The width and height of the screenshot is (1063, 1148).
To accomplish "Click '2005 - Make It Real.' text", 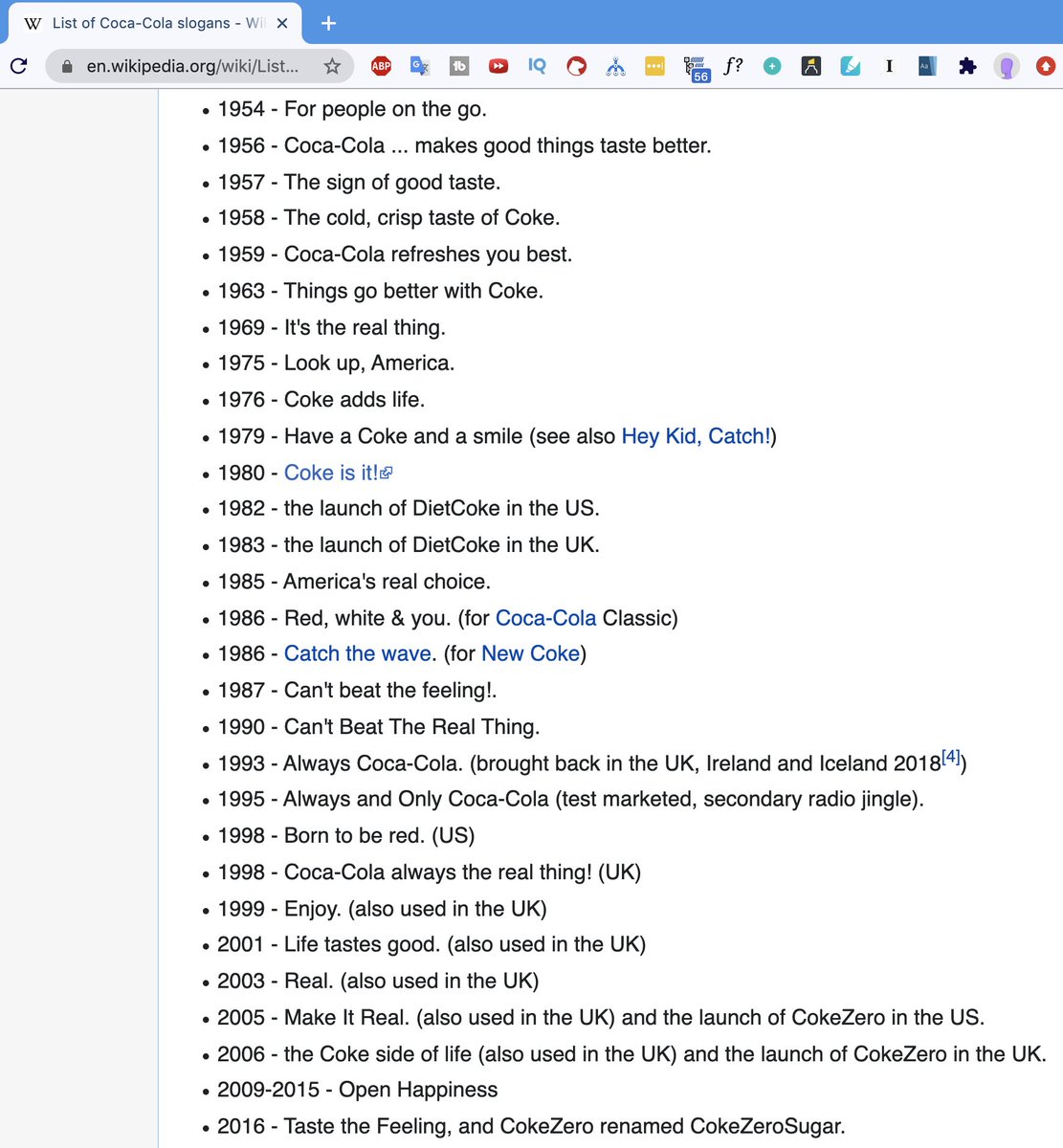I will point(314,1017).
